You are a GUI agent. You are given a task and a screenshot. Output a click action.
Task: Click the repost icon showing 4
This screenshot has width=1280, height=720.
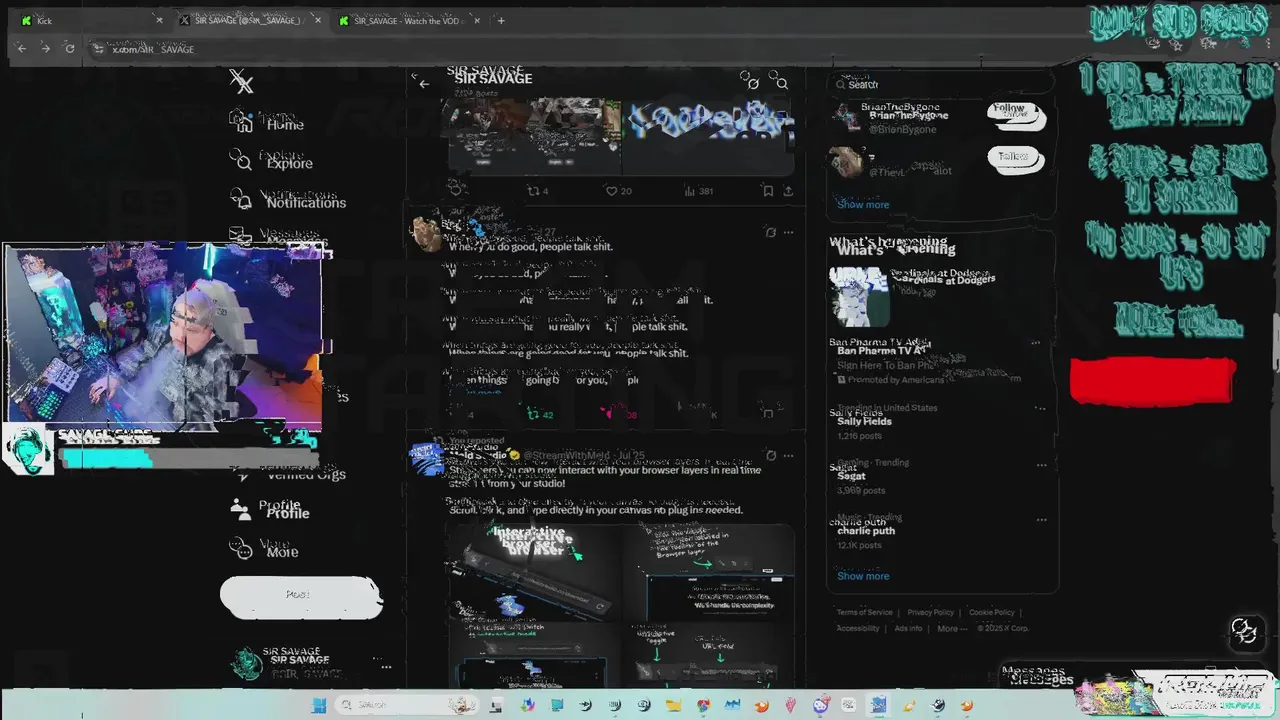[x=538, y=191]
